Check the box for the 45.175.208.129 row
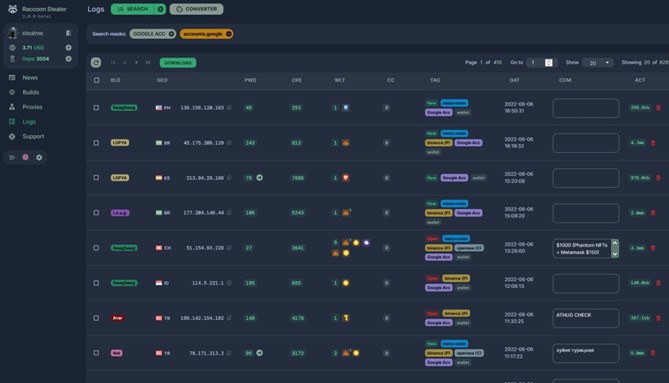This screenshot has height=383, width=669. 96,143
